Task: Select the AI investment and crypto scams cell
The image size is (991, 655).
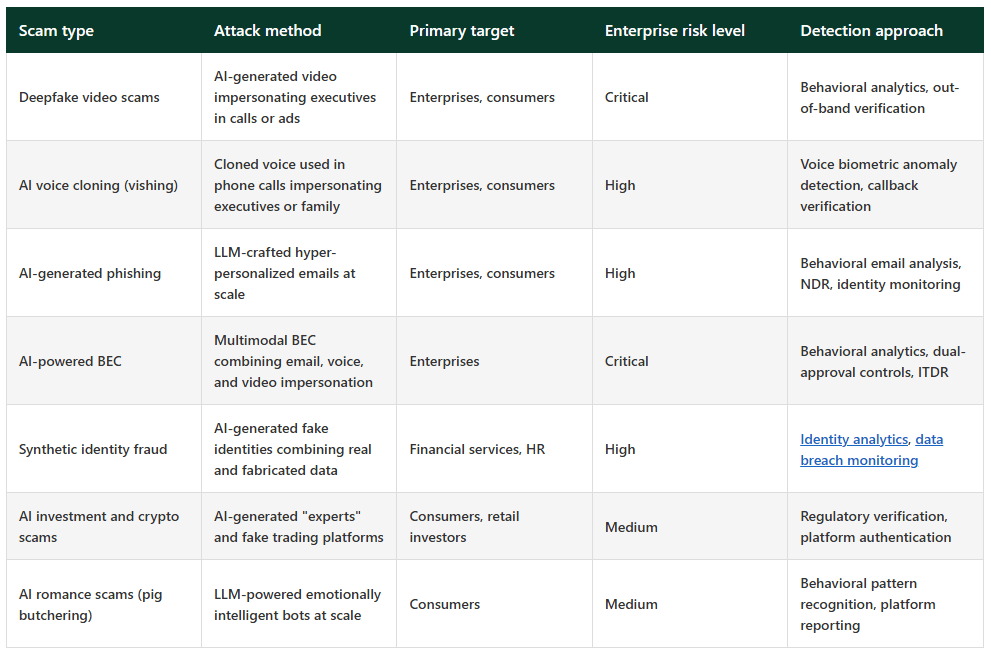Action: tap(98, 527)
